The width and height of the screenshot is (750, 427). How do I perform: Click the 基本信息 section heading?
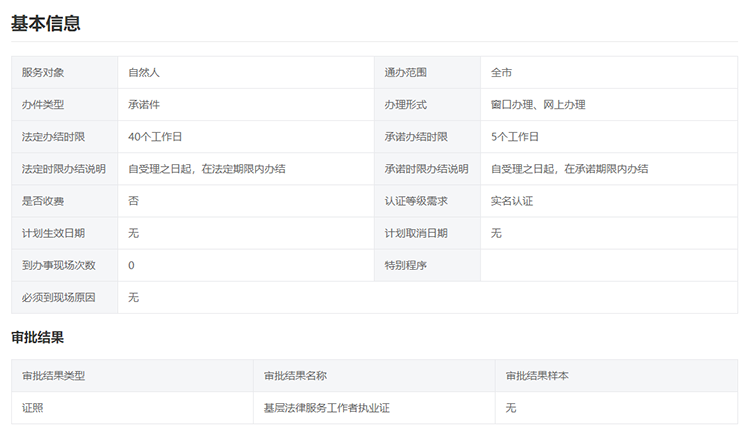pos(46,24)
